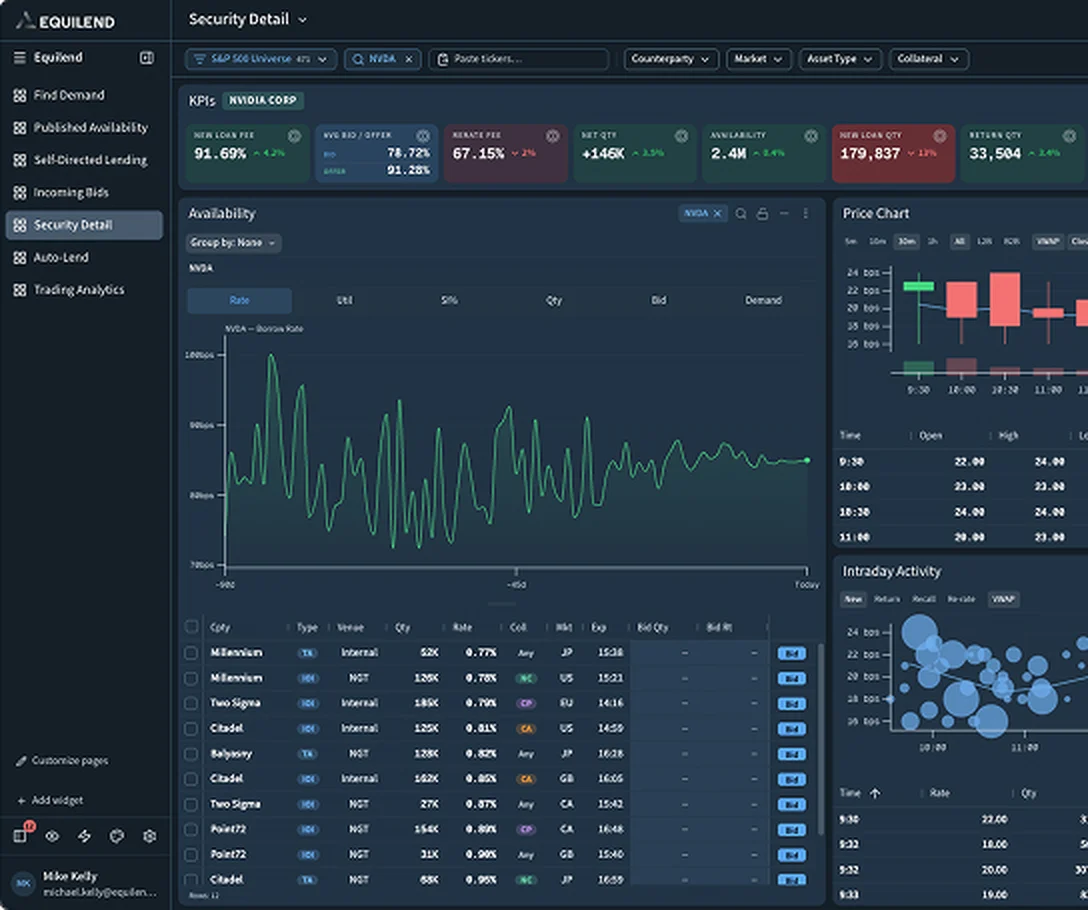This screenshot has height=910, width=1088.
Task: Click Bid button on Millennium 52K row
Action: click(x=792, y=653)
